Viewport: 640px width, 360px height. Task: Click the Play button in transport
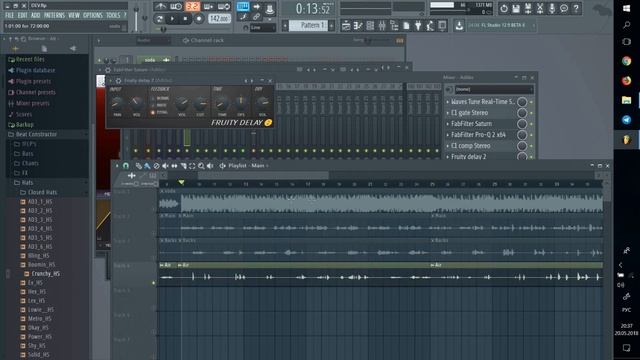click(x=172, y=19)
